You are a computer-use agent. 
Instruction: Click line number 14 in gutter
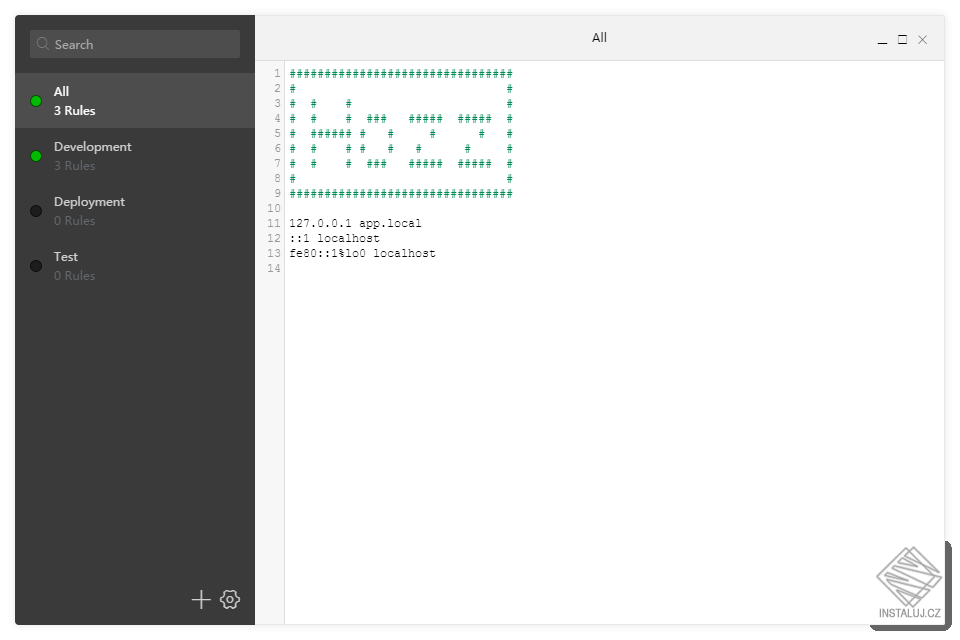point(274,268)
